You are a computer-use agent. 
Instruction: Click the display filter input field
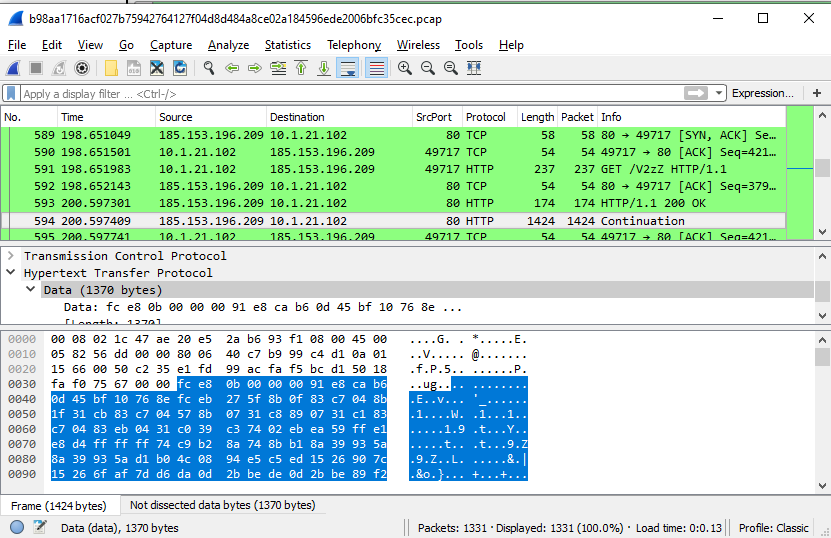(x=352, y=94)
